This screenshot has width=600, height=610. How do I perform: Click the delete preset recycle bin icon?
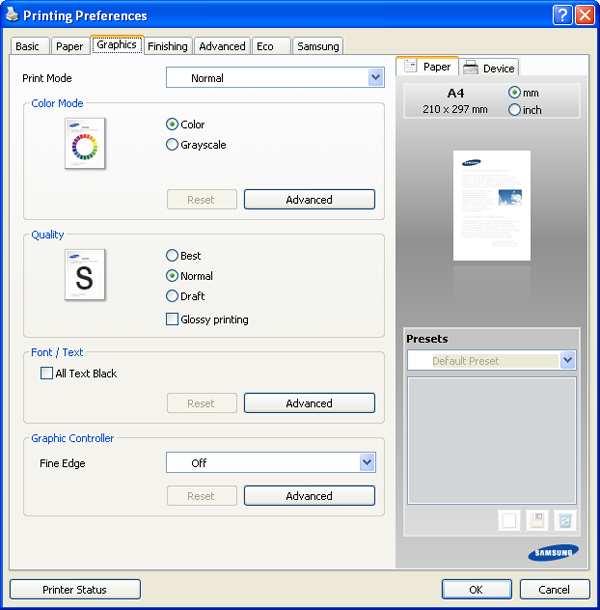click(x=565, y=521)
